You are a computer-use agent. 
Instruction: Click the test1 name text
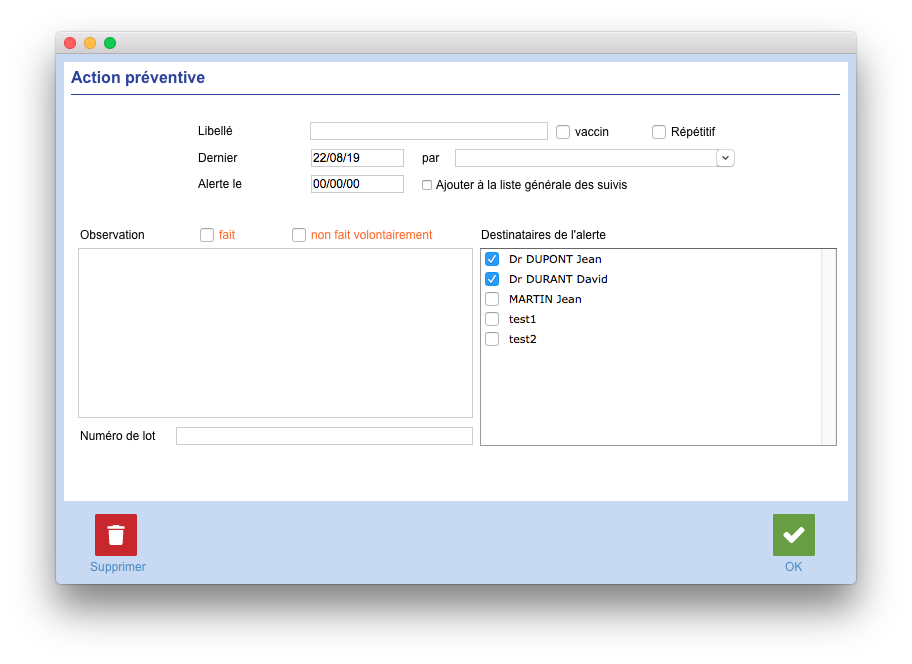point(522,319)
